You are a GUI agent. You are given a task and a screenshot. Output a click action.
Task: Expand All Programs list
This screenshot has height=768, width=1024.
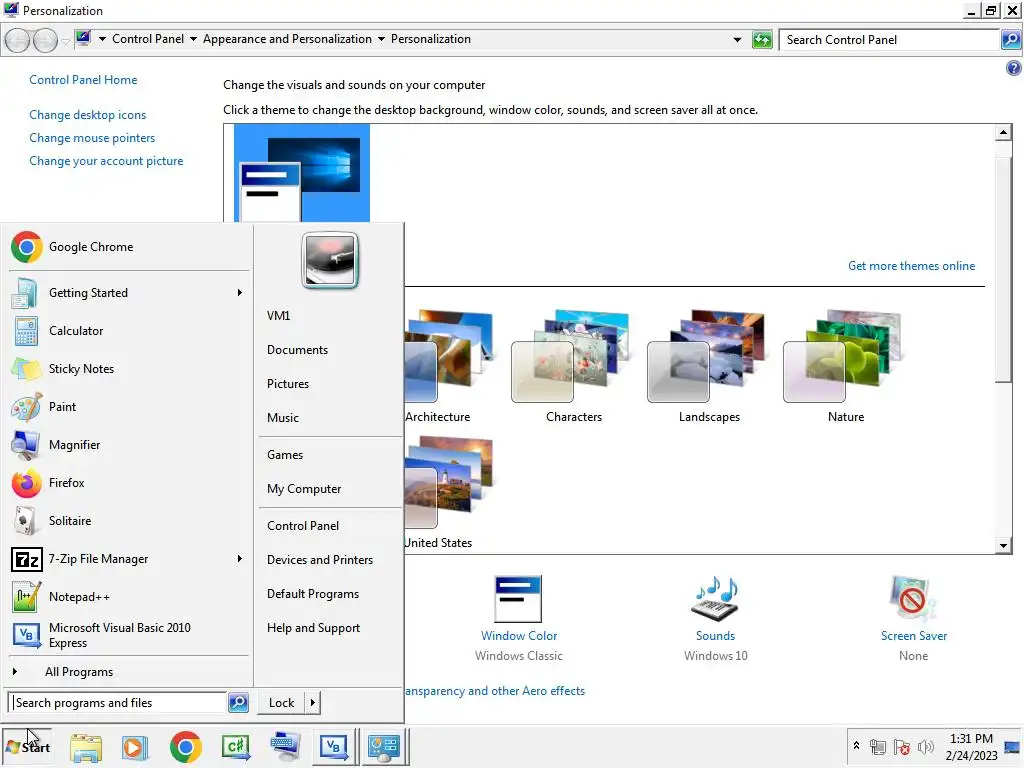(x=129, y=672)
